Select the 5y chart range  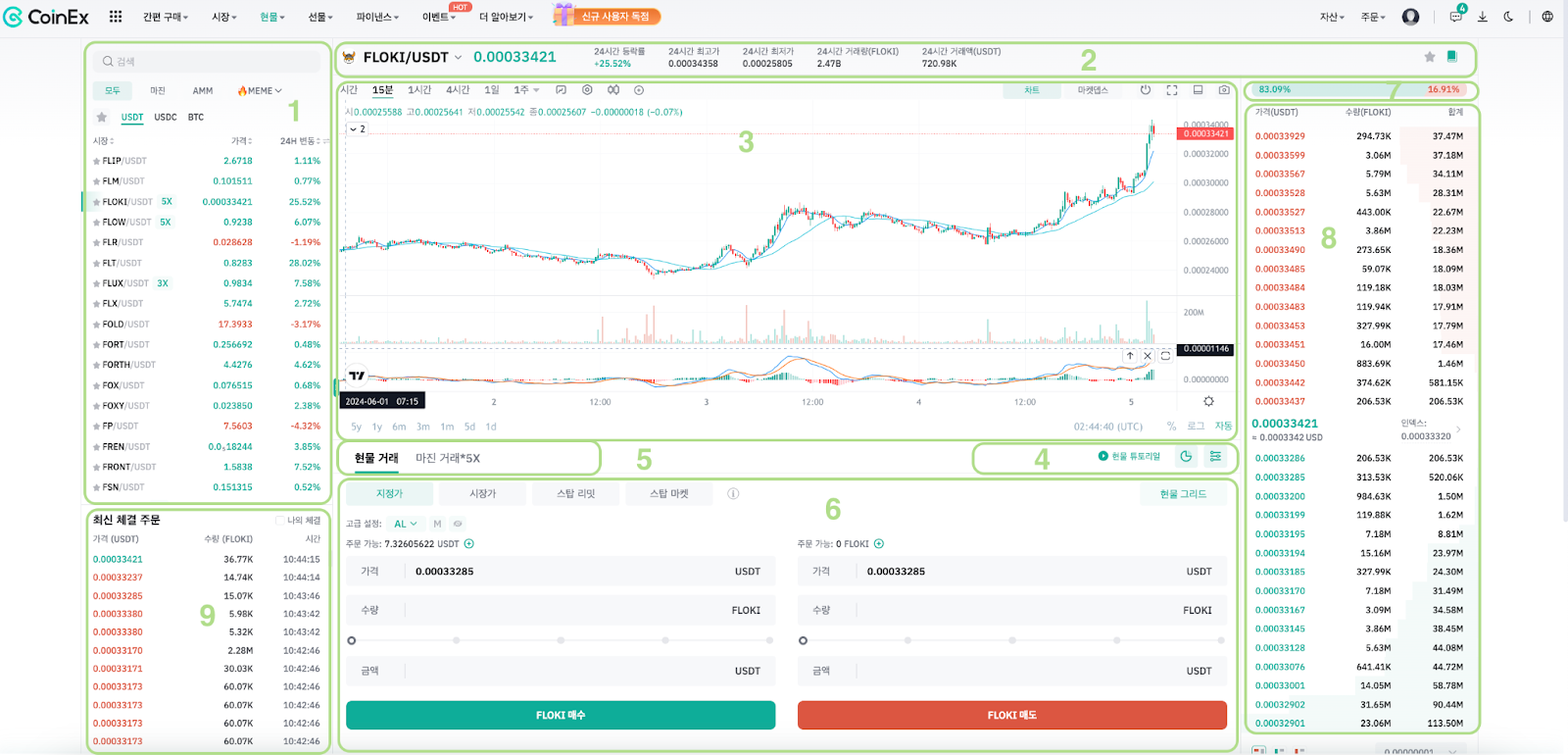tap(357, 427)
